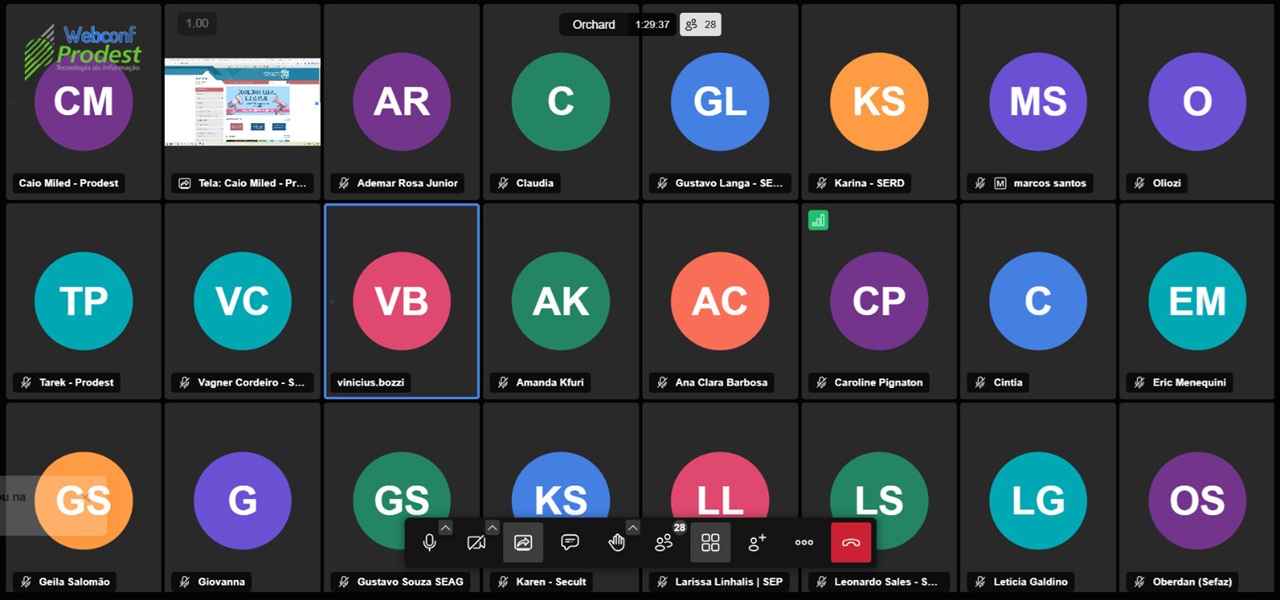
Task: Hang up the call
Action: [x=851, y=542]
